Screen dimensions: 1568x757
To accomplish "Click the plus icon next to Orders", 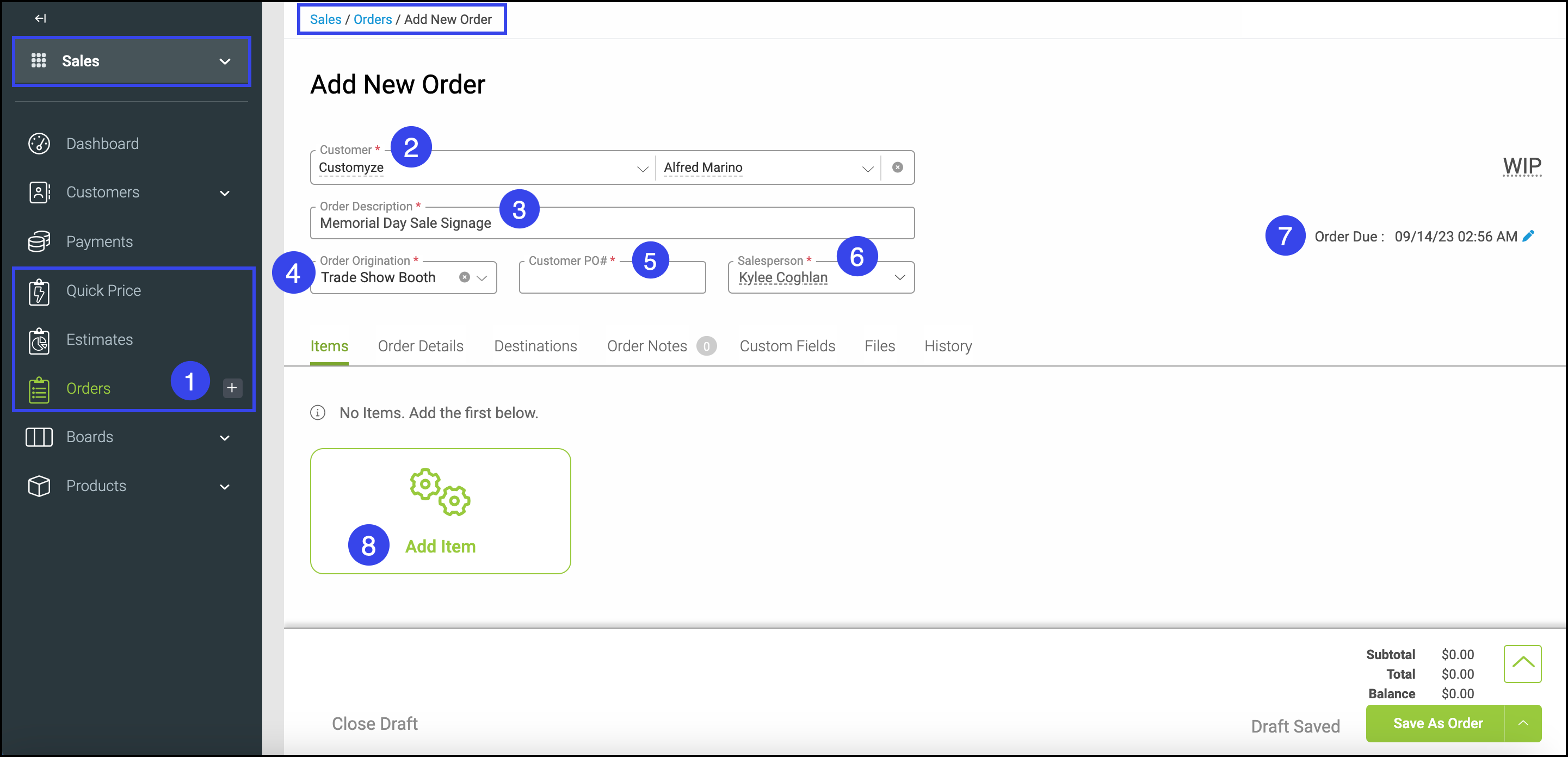I will pyautogui.click(x=232, y=388).
